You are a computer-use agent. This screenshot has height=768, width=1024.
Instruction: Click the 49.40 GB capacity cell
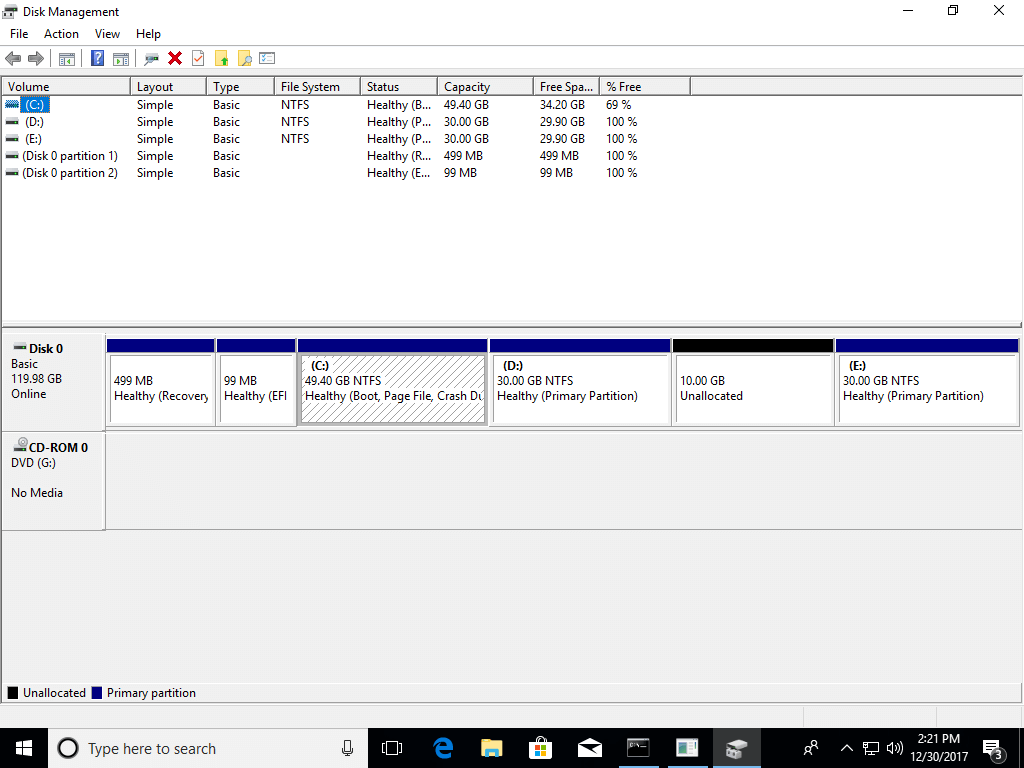pyautogui.click(x=466, y=104)
